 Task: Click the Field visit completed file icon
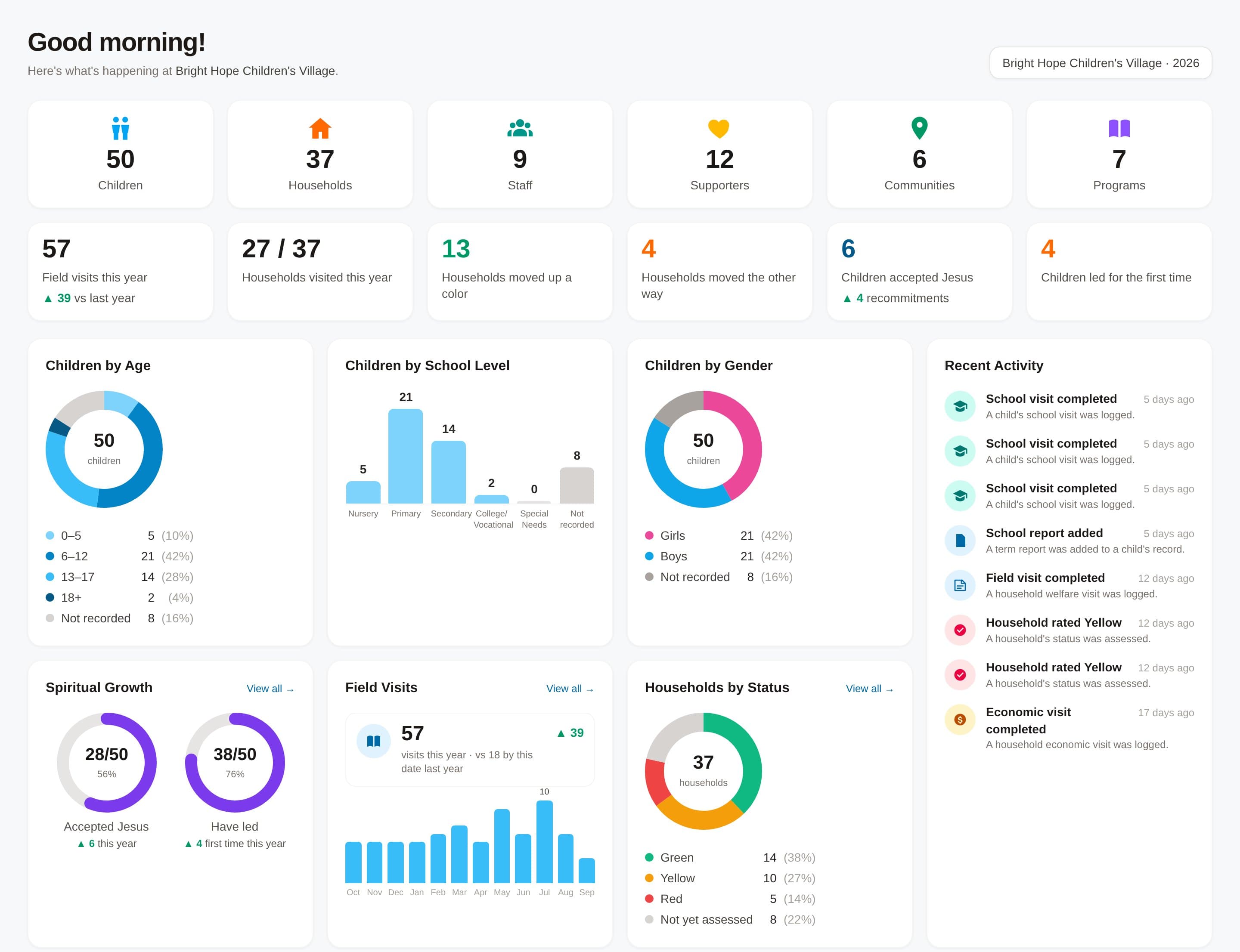(x=960, y=585)
